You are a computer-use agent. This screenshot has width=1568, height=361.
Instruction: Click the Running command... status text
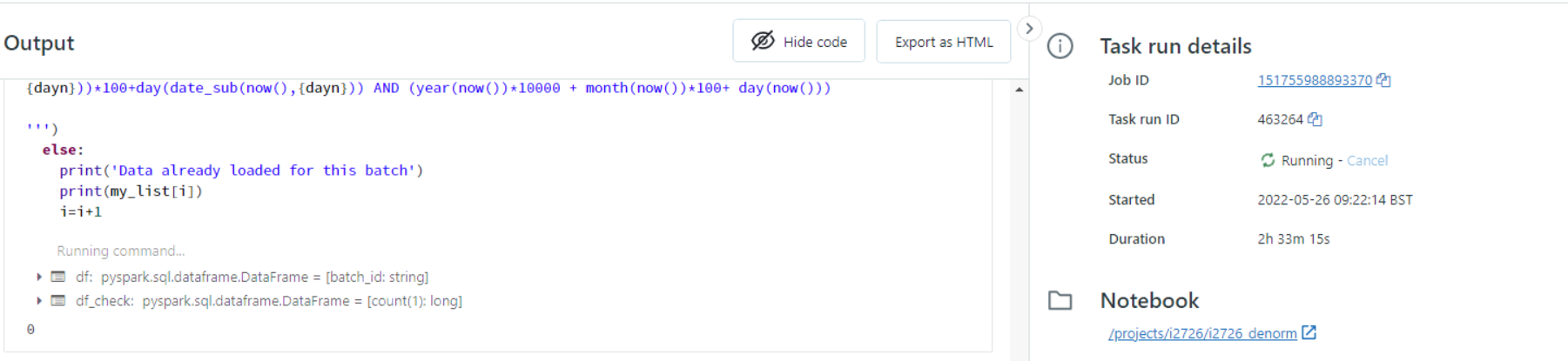tap(120, 251)
